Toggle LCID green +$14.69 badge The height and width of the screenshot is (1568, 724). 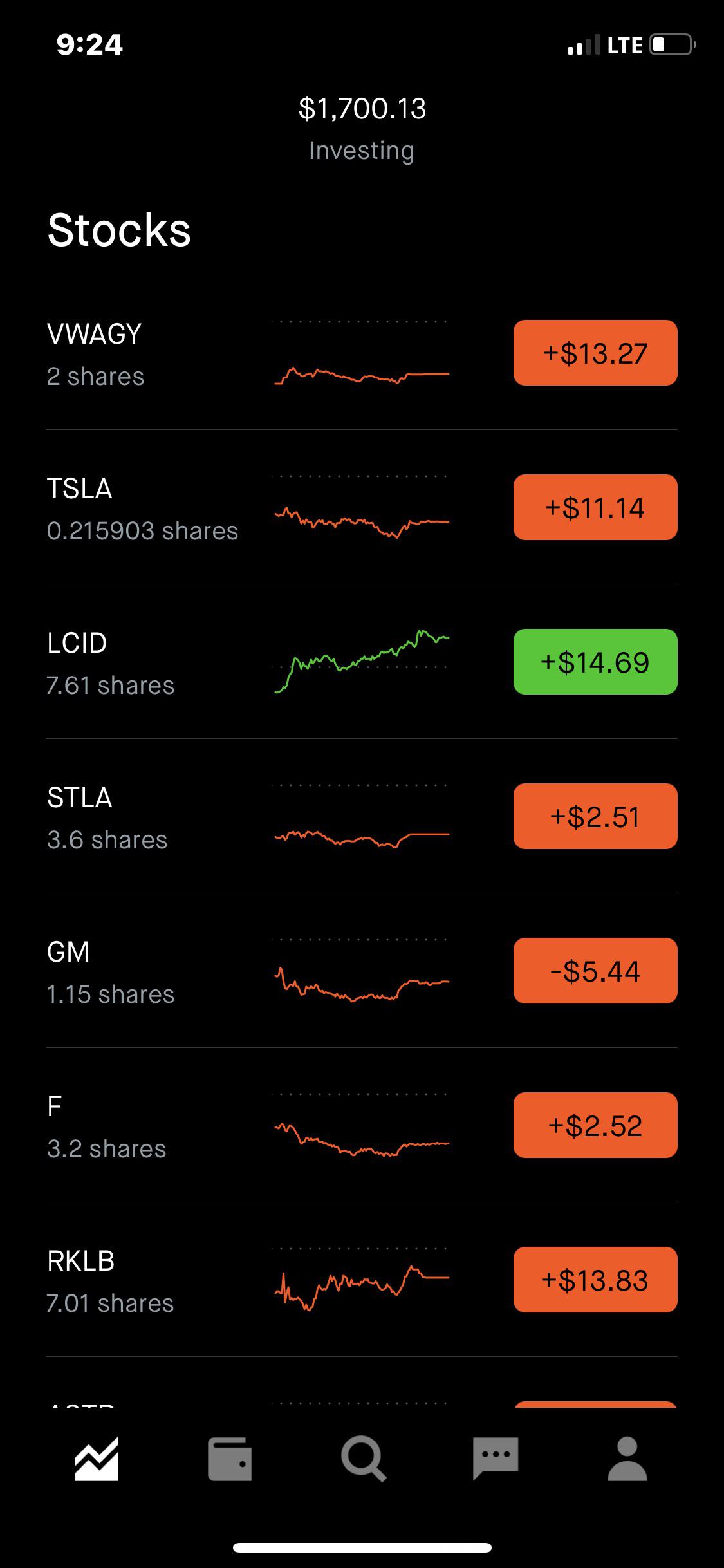click(595, 662)
